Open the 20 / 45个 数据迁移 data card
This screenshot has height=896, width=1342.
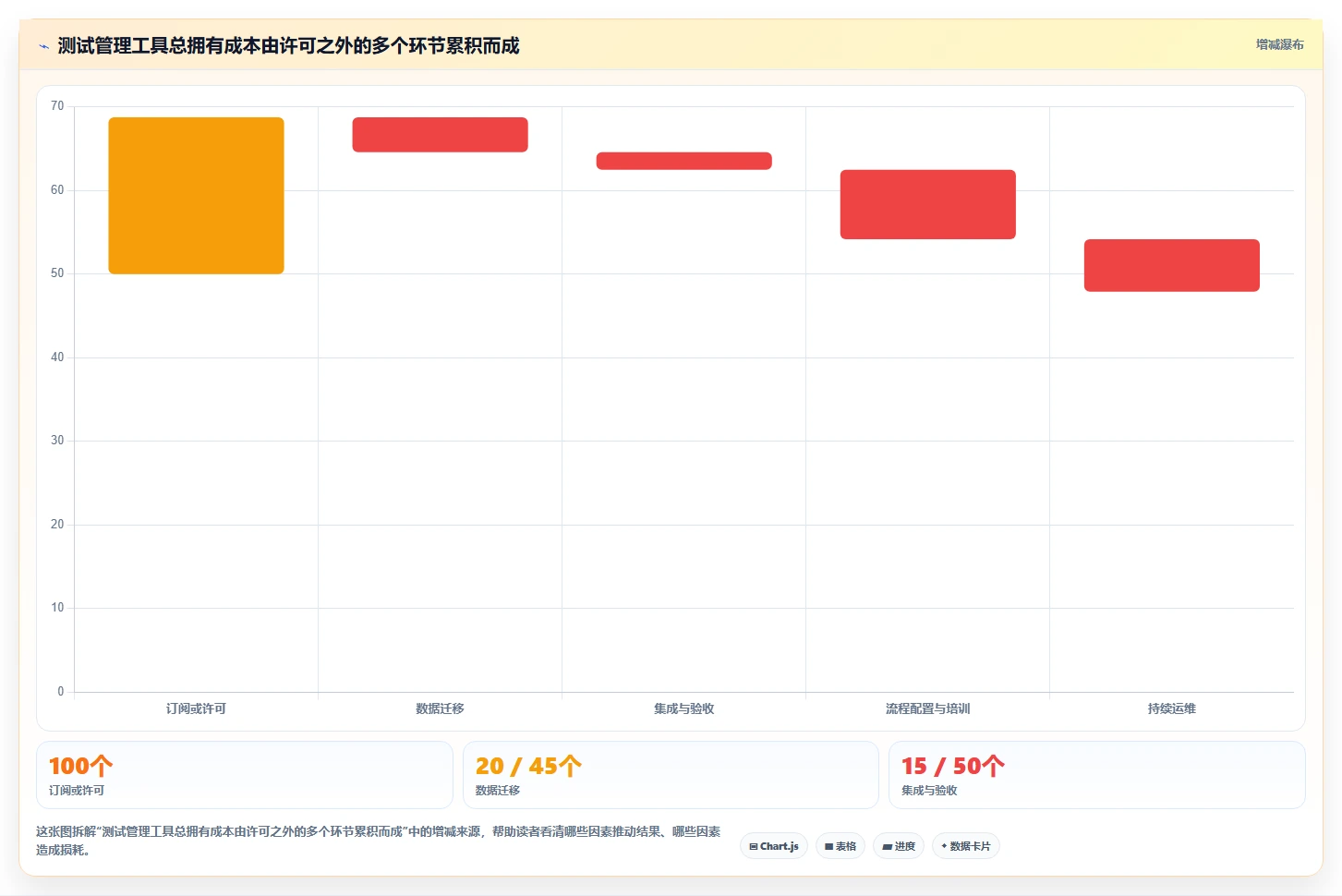(671, 775)
